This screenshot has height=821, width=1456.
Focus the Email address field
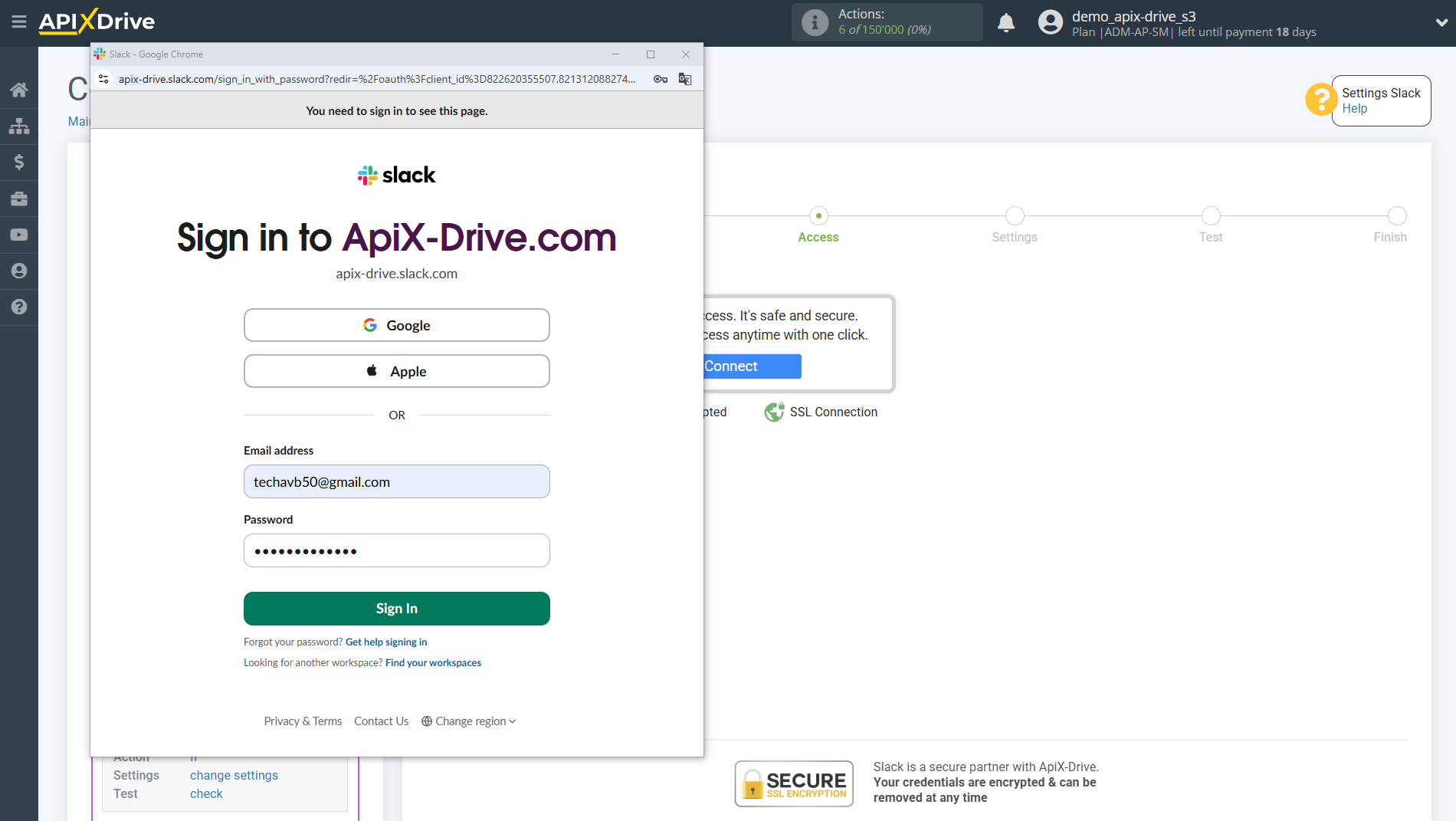pyautogui.click(x=396, y=481)
